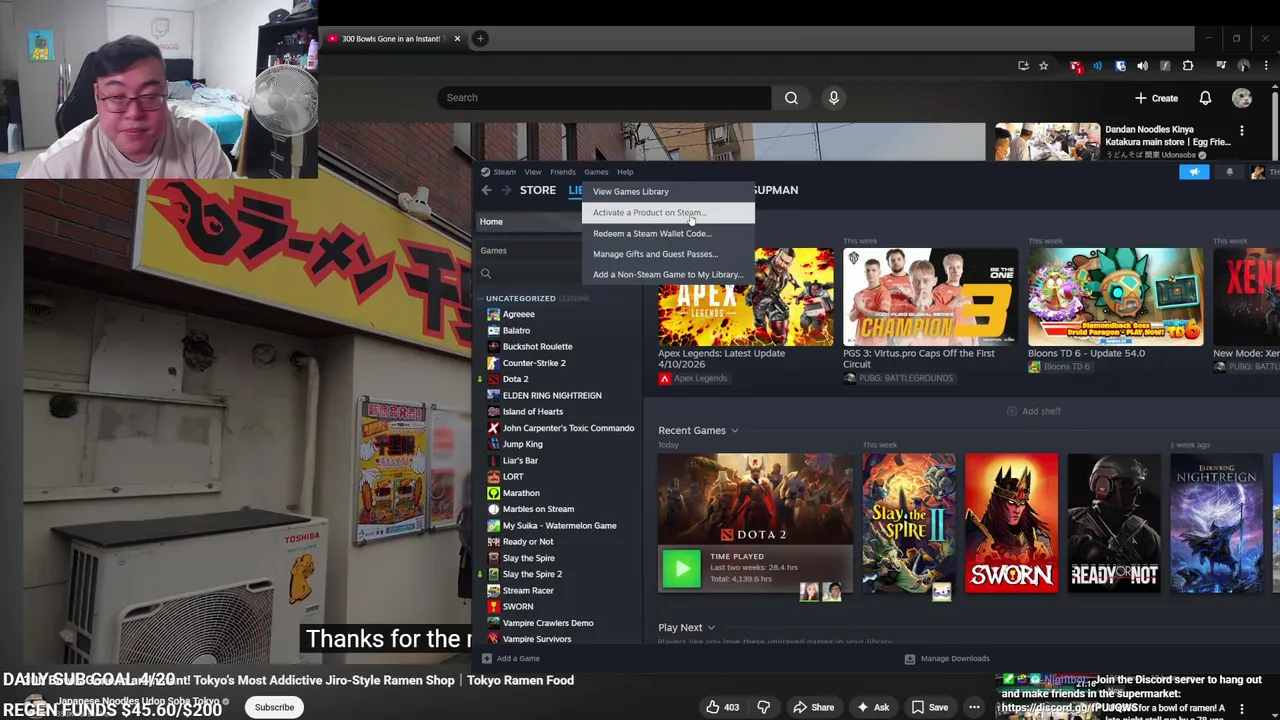
Task: Select Buckshot Roulette in the library
Action: point(537,346)
